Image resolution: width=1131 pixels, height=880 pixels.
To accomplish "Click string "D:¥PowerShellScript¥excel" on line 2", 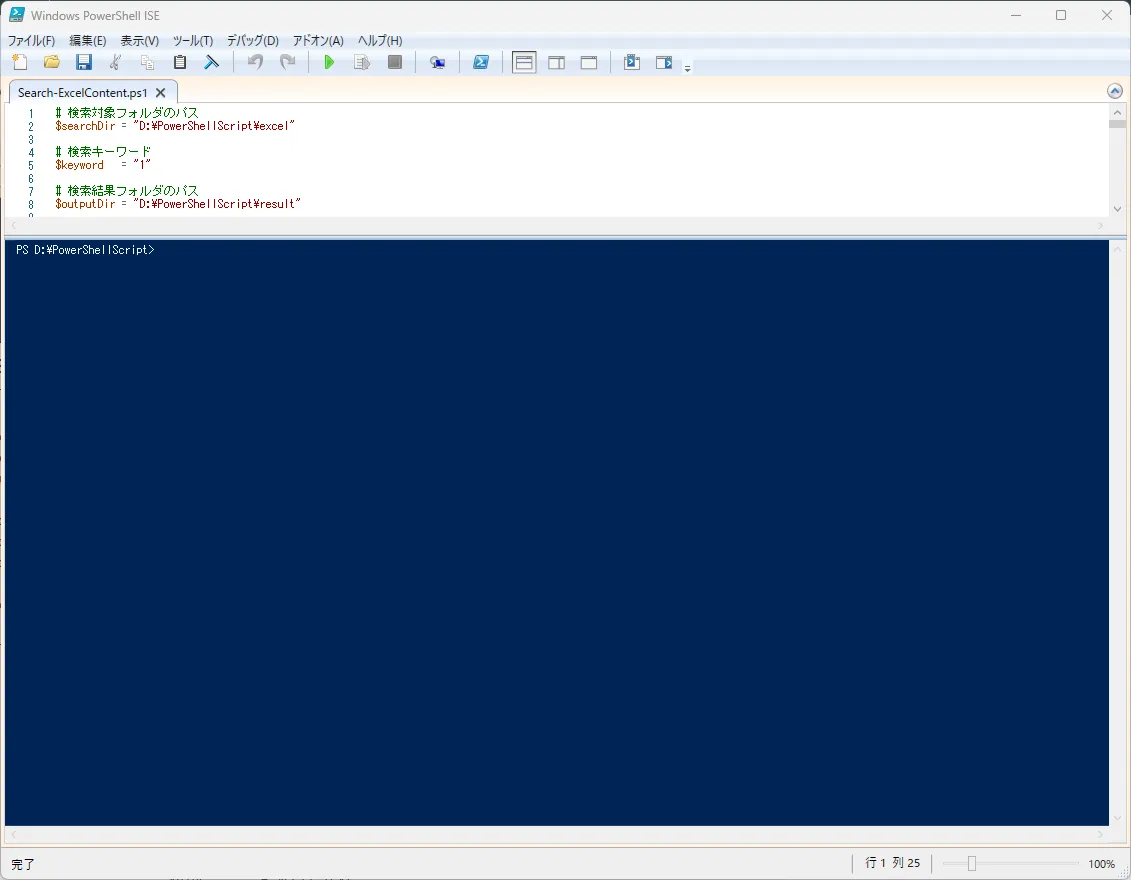I will pos(214,126).
